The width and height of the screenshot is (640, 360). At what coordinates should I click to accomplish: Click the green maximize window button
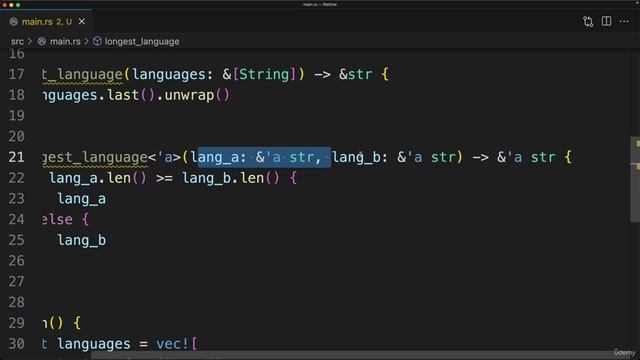point(18,5)
